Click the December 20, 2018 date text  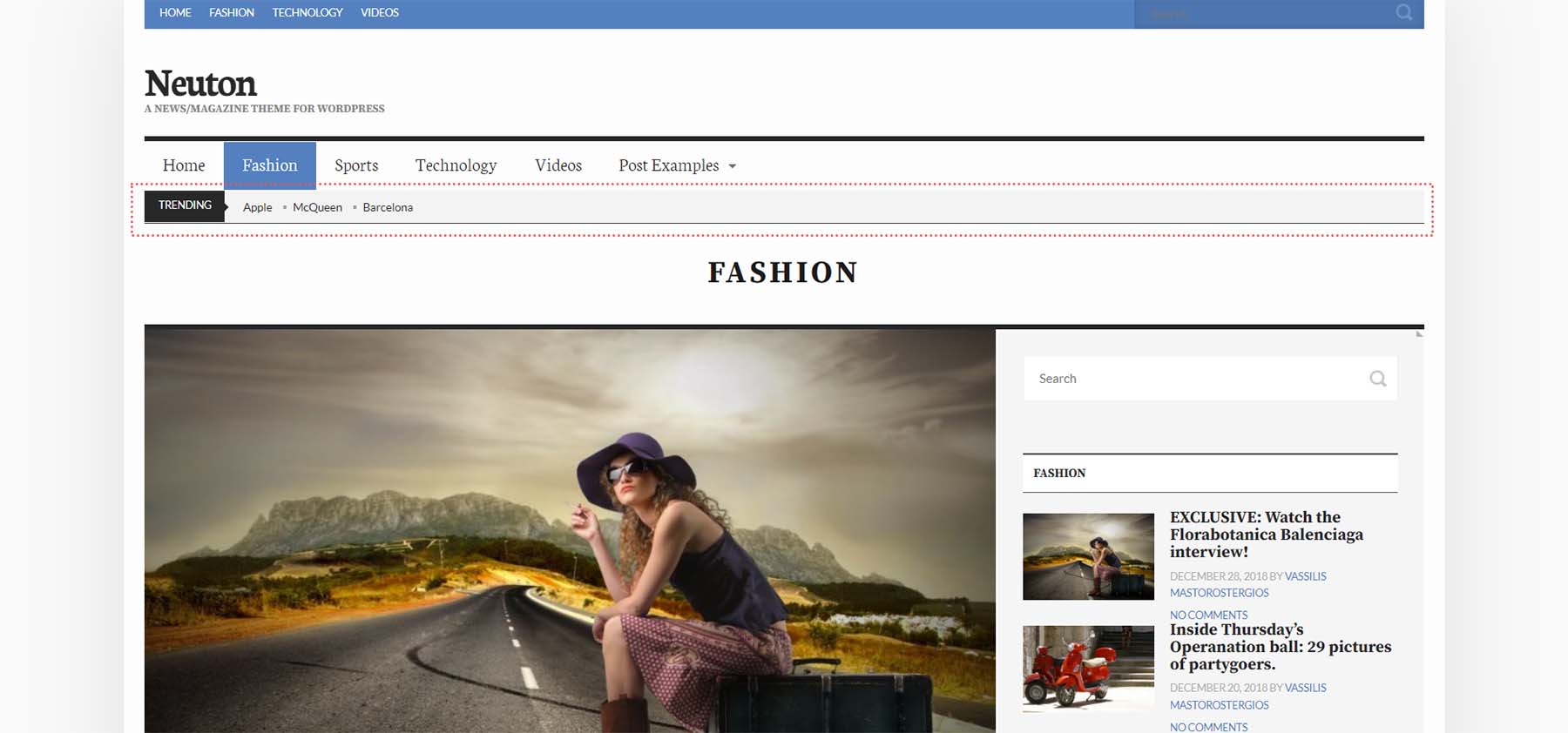[1218, 688]
